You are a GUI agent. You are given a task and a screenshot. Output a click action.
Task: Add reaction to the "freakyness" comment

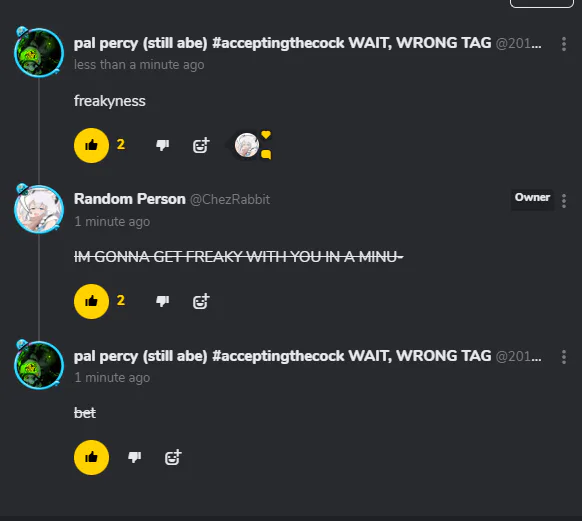pyautogui.click(x=201, y=145)
